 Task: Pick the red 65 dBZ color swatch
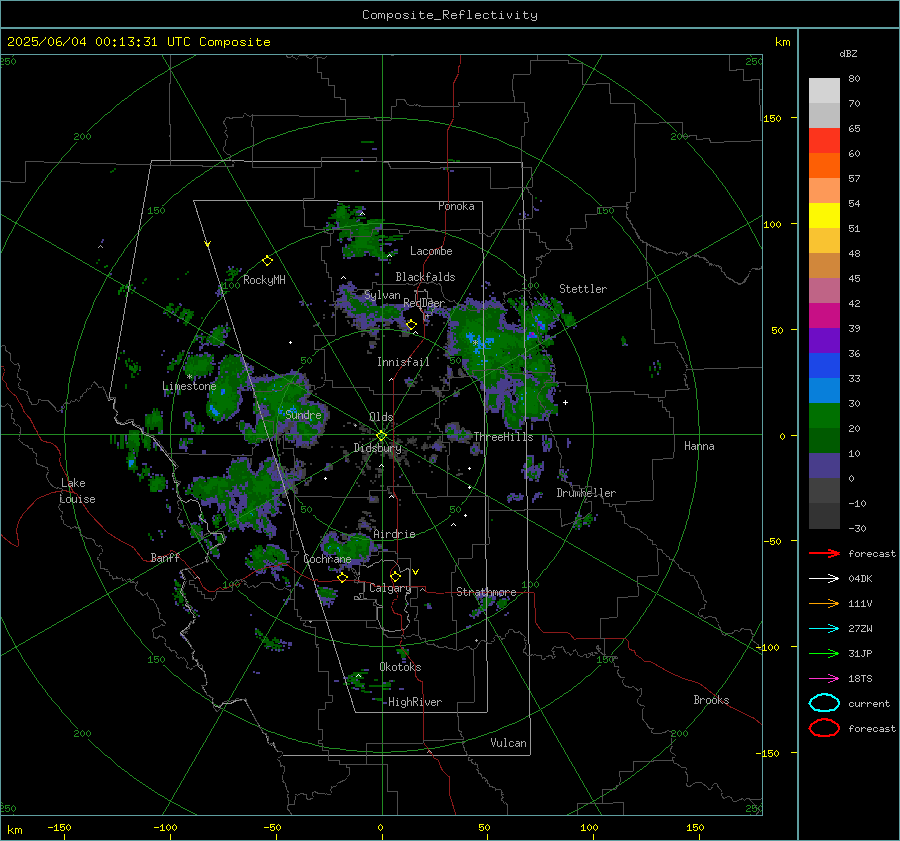pyautogui.click(x=824, y=141)
